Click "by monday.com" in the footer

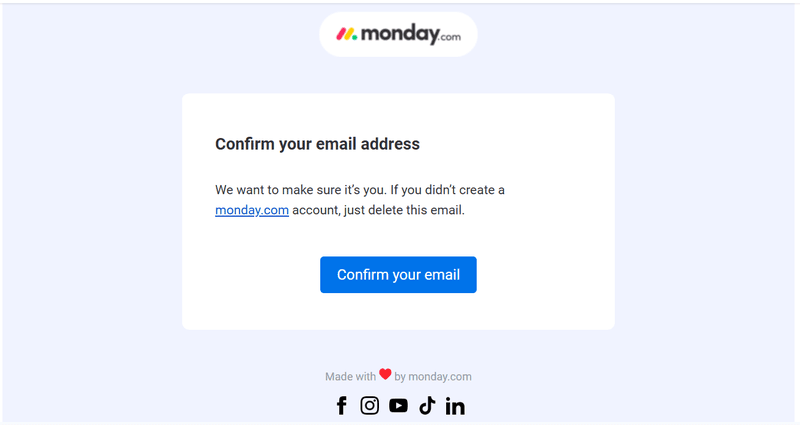(433, 377)
